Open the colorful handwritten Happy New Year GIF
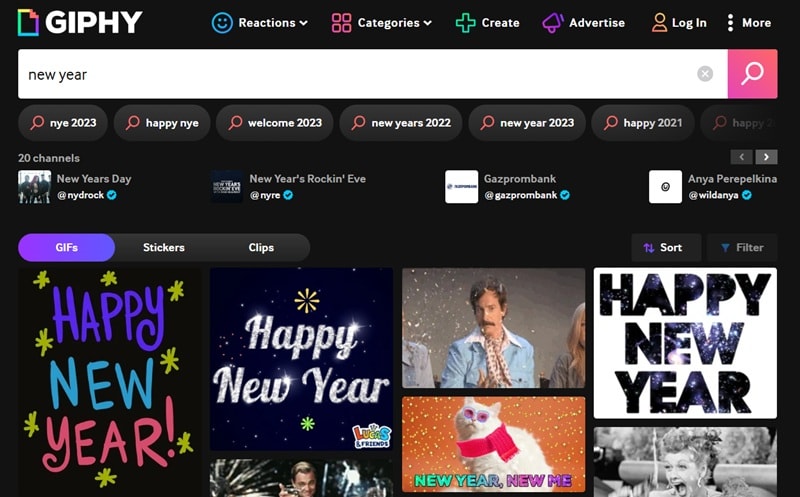Viewport: 800px width, 497px height. 110,382
